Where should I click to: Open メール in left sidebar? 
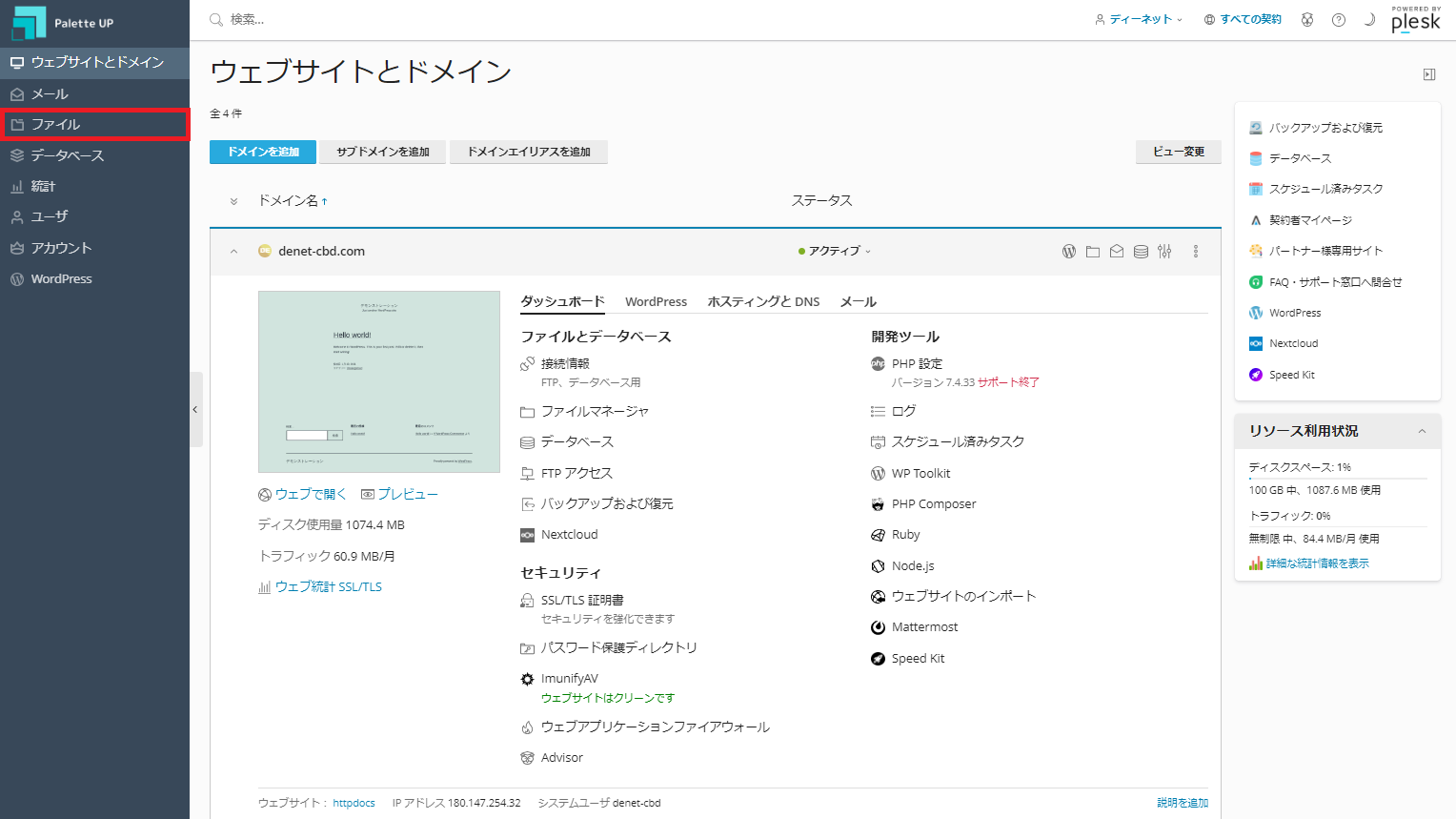[95, 93]
